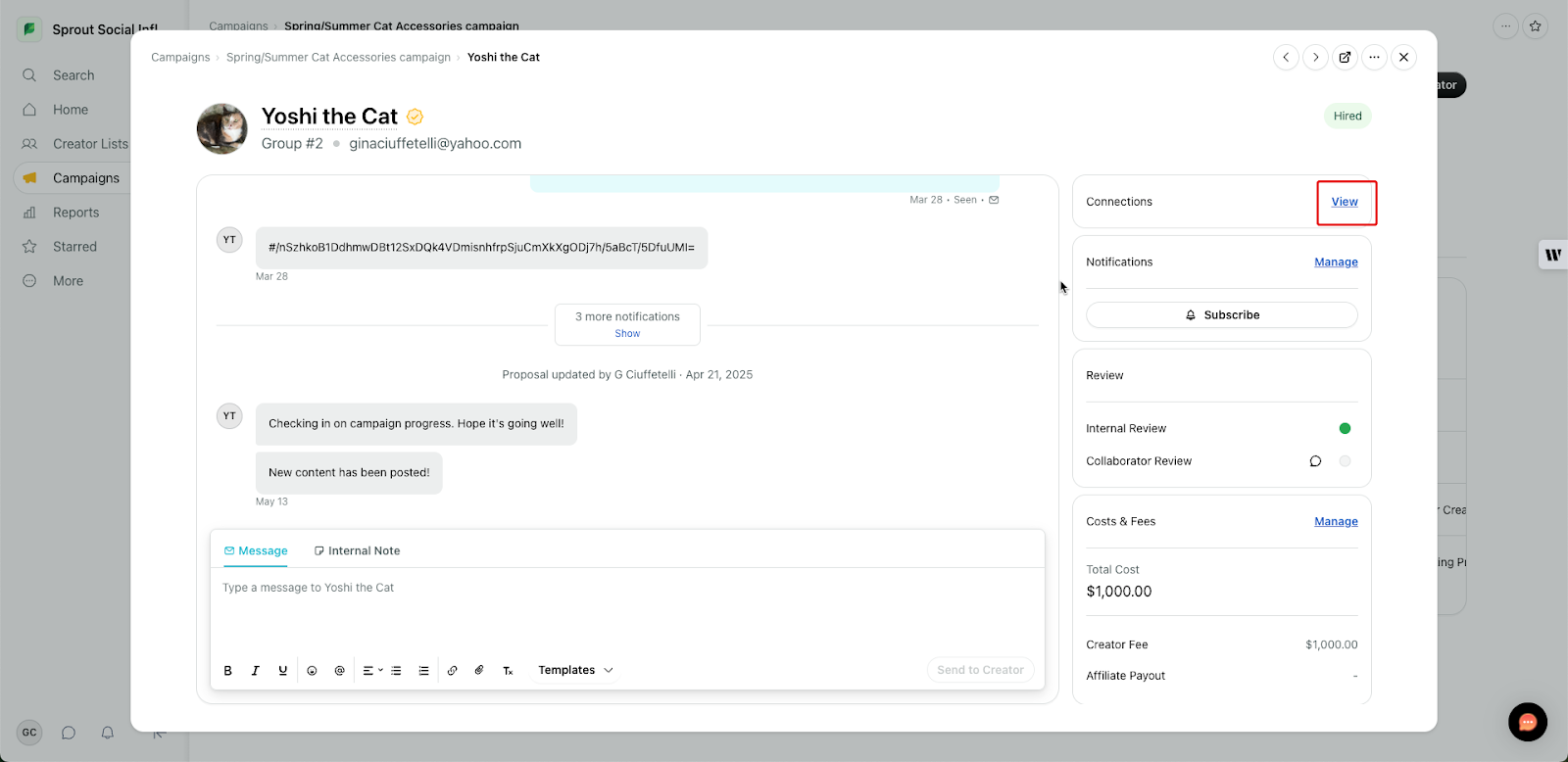Open the notifications bell in the bottom sidebar
This screenshot has width=1568, height=762.
click(x=108, y=733)
